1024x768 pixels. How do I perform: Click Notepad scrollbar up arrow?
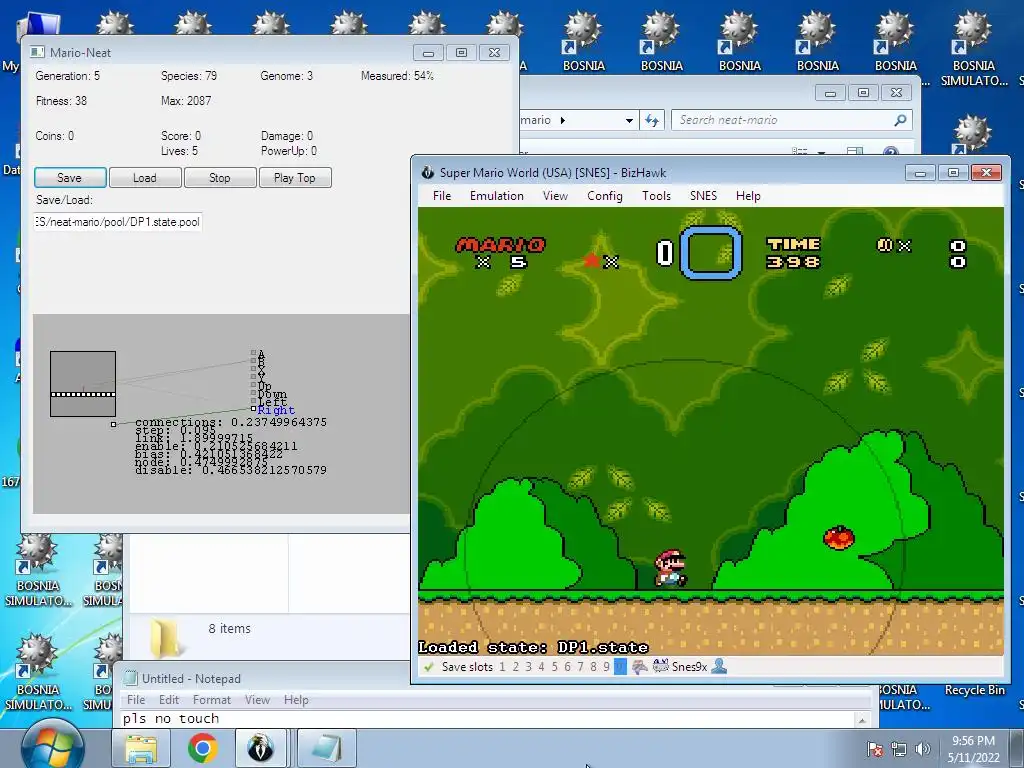pyautogui.click(x=862, y=720)
